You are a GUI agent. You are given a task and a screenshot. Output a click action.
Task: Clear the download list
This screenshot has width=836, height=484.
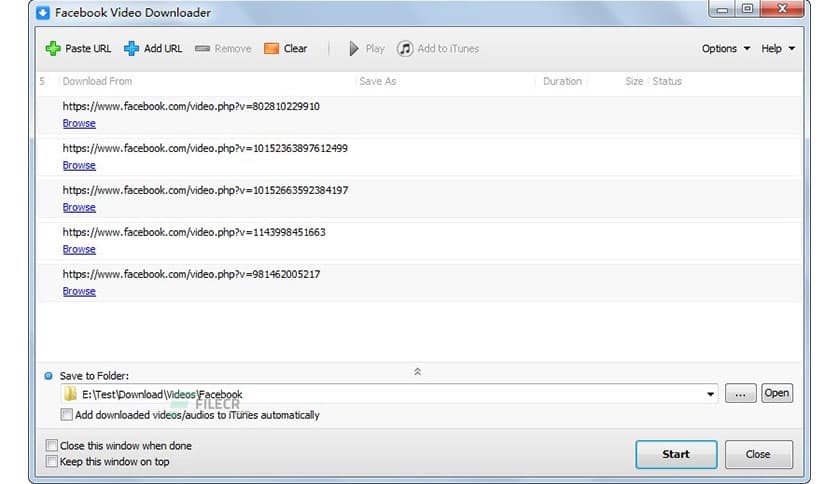(286, 49)
